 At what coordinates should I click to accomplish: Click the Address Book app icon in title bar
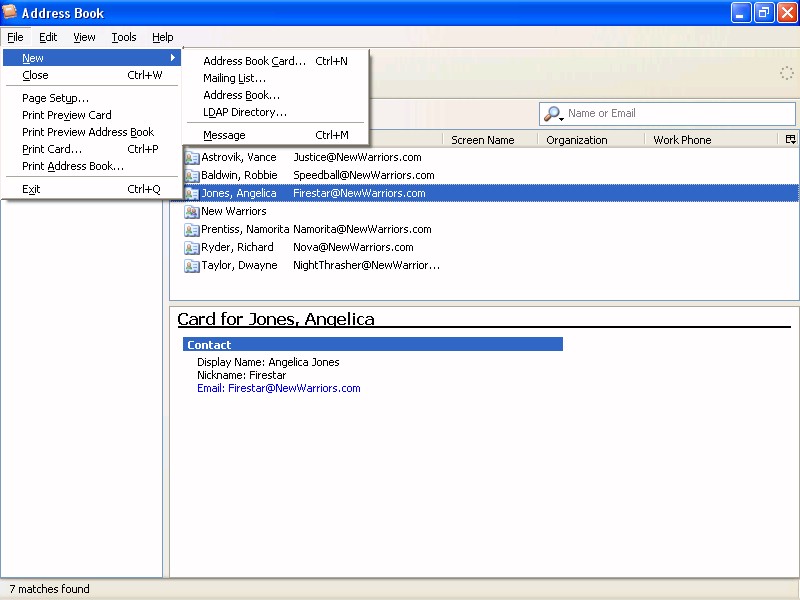[x=9, y=11]
